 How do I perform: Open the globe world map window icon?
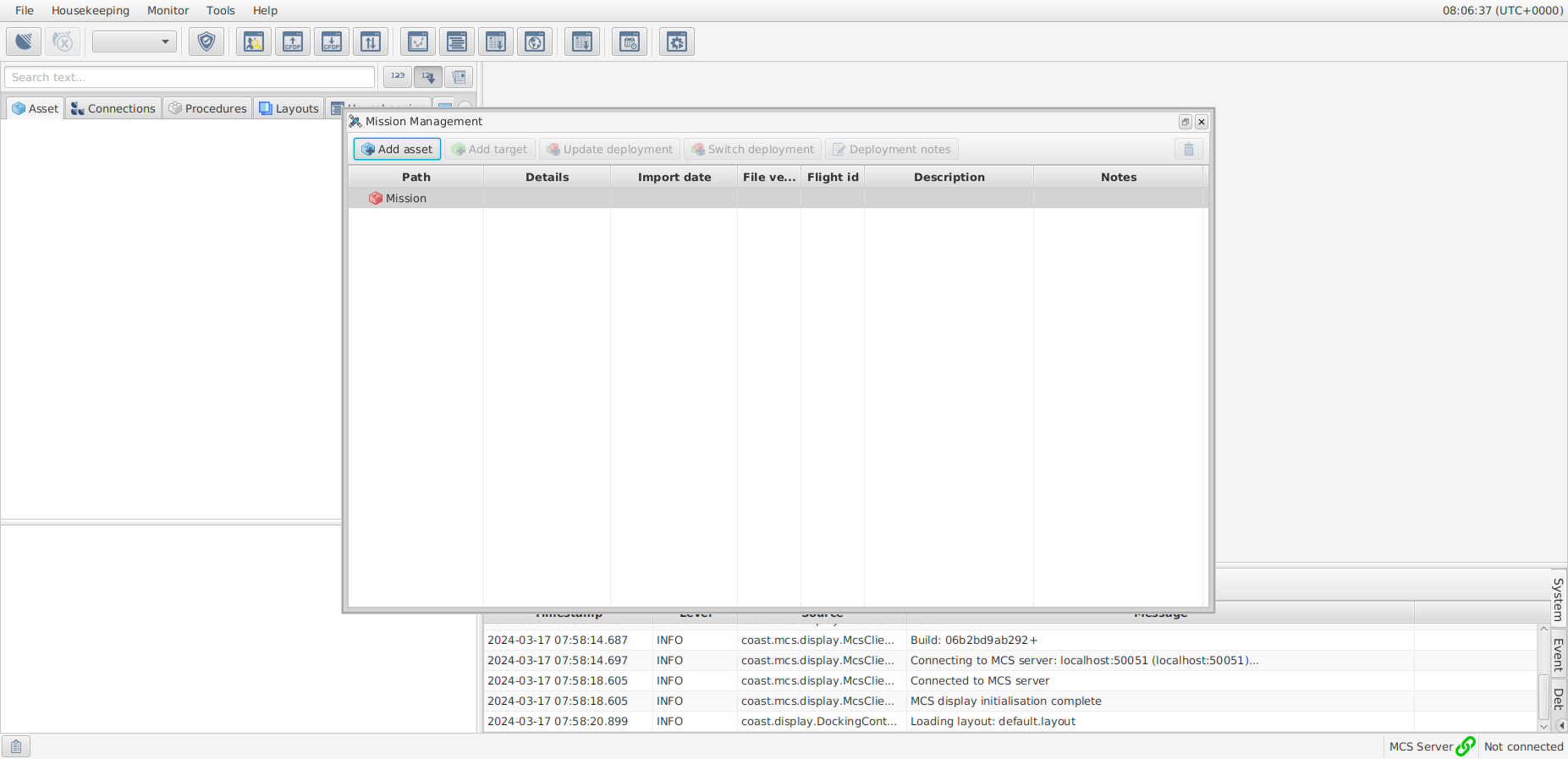coord(535,41)
